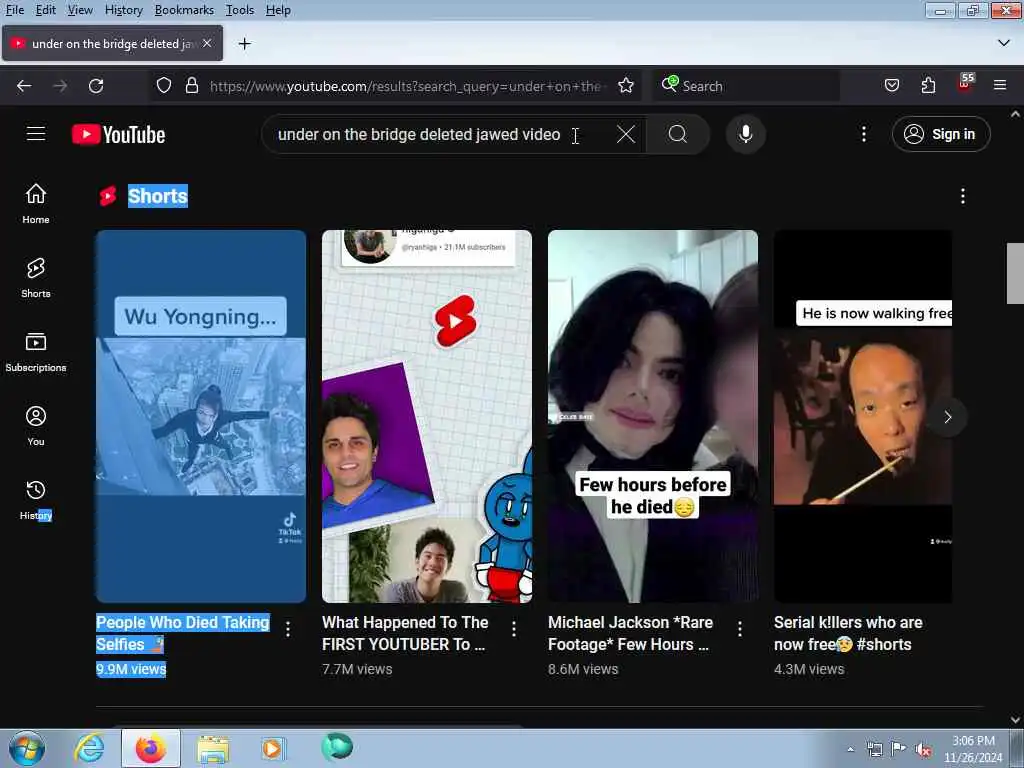1024x768 pixels.
Task: Open You section in sidebar
Action: [36, 426]
